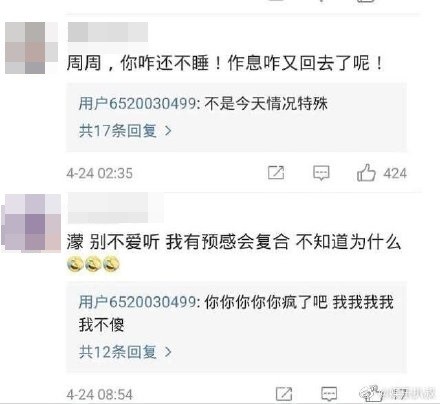Image resolution: width=440 pixels, height=404 pixels.
Task: Like the comment with 424 likes
Action: [366, 173]
